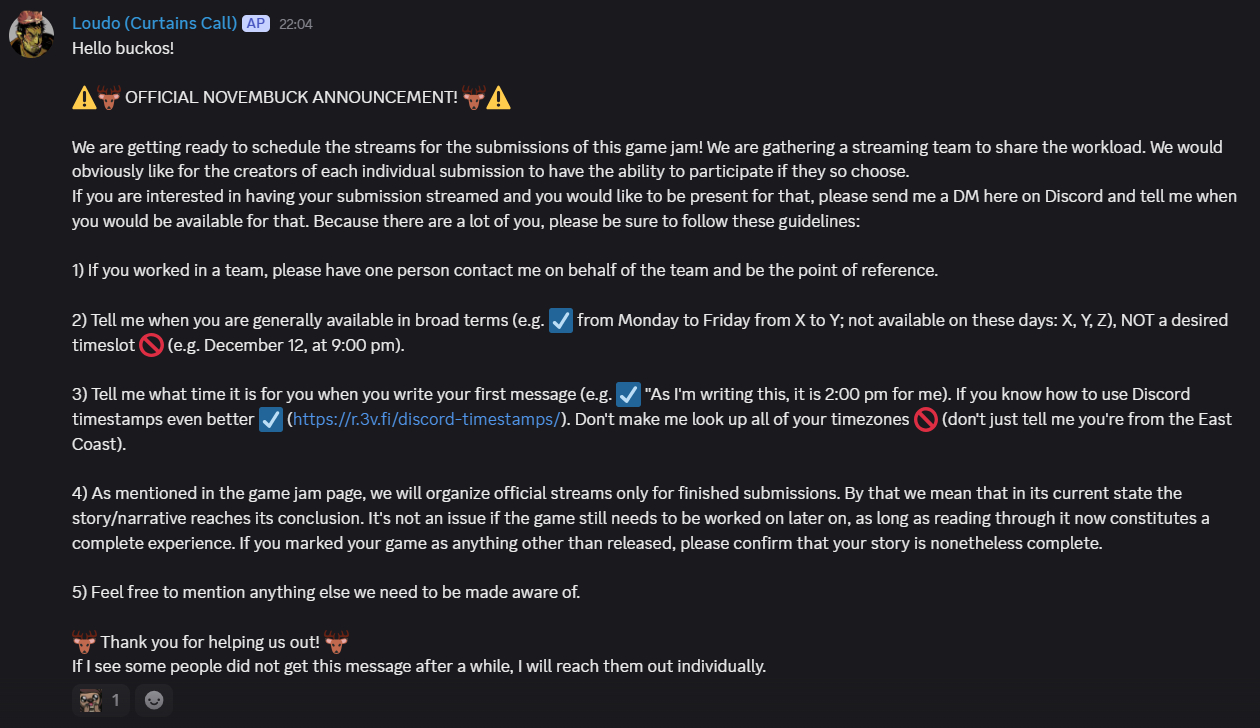Open the add reaction smiley button

tap(154, 700)
